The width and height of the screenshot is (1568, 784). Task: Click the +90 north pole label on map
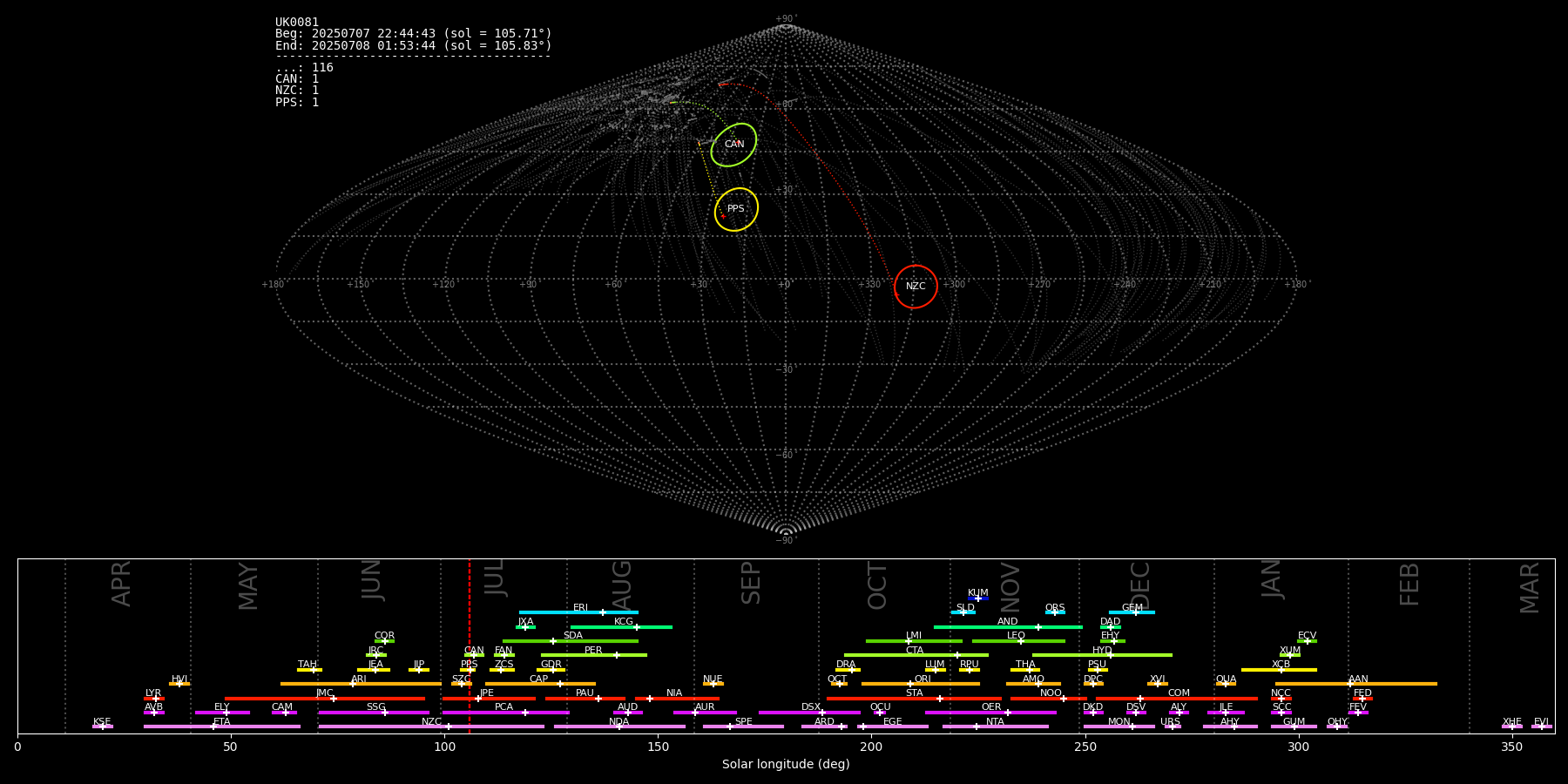[x=785, y=19]
